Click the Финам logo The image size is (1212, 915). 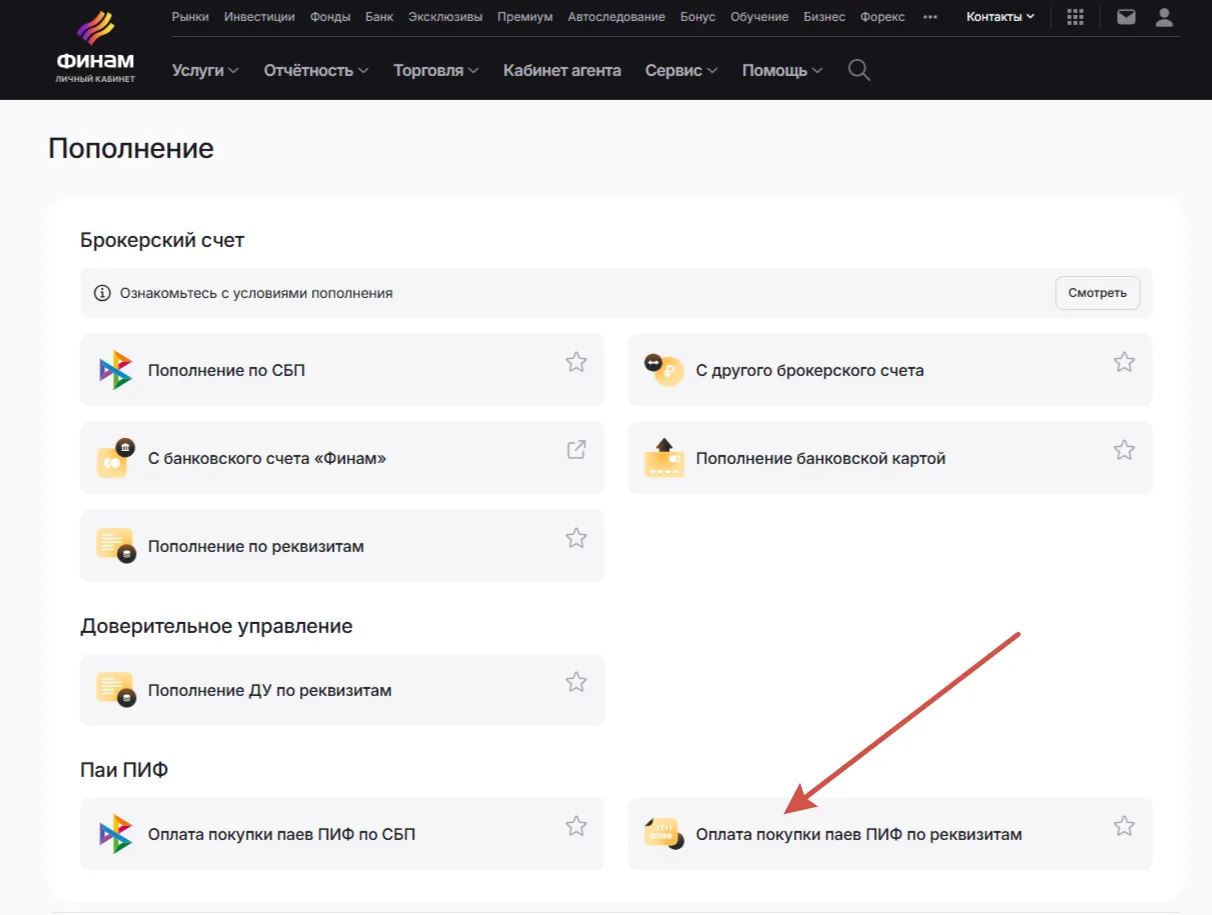click(x=95, y=47)
